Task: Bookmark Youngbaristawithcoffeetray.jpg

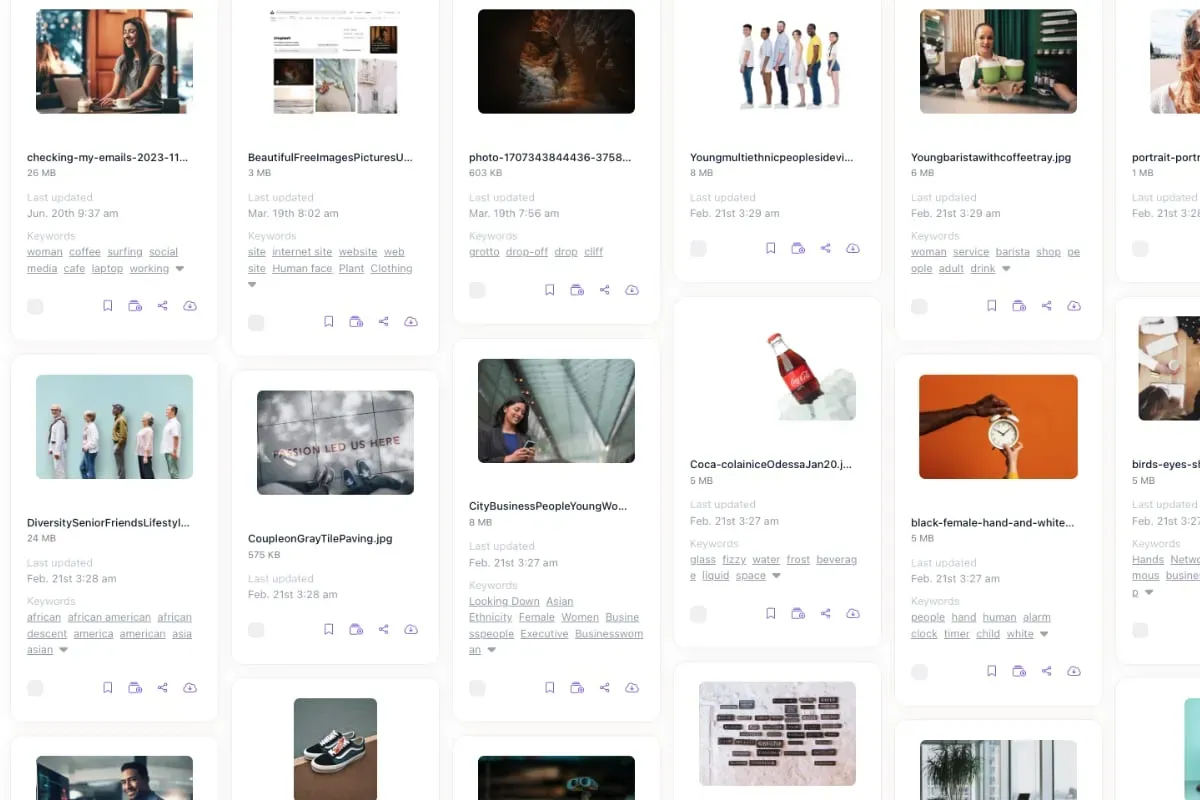Action: click(992, 306)
